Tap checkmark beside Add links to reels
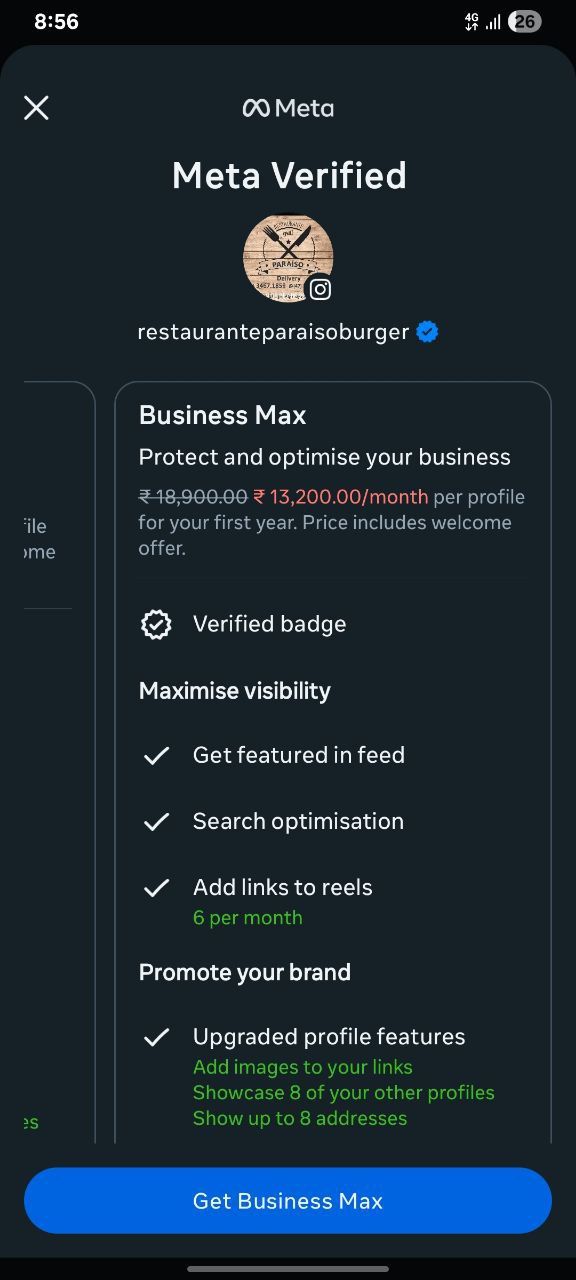Image resolution: width=576 pixels, height=1280 pixels. (x=156, y=888)
